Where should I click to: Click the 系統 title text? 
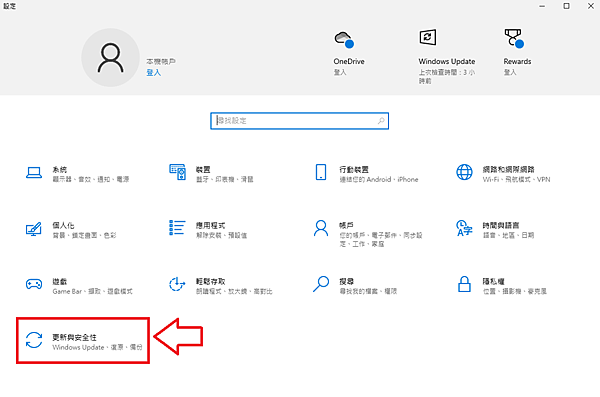(60, 170)
